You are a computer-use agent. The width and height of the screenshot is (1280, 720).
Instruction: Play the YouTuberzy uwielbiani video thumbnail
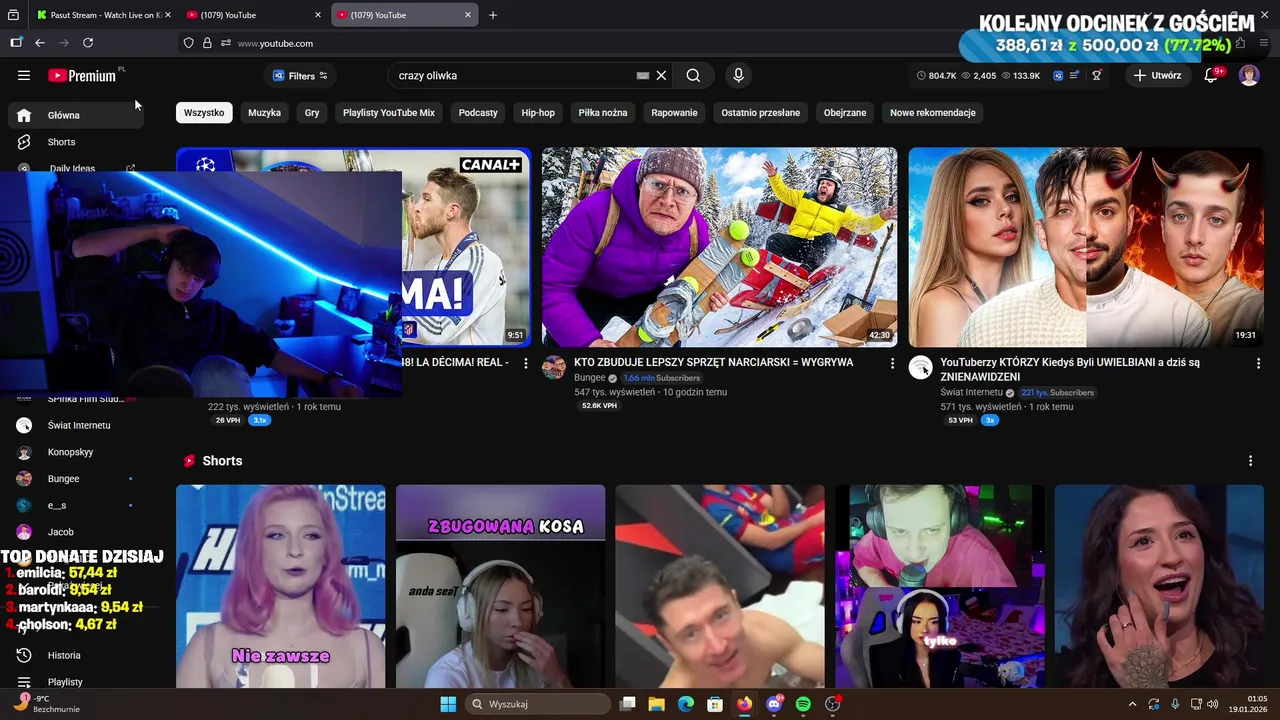coord(1086,247)
